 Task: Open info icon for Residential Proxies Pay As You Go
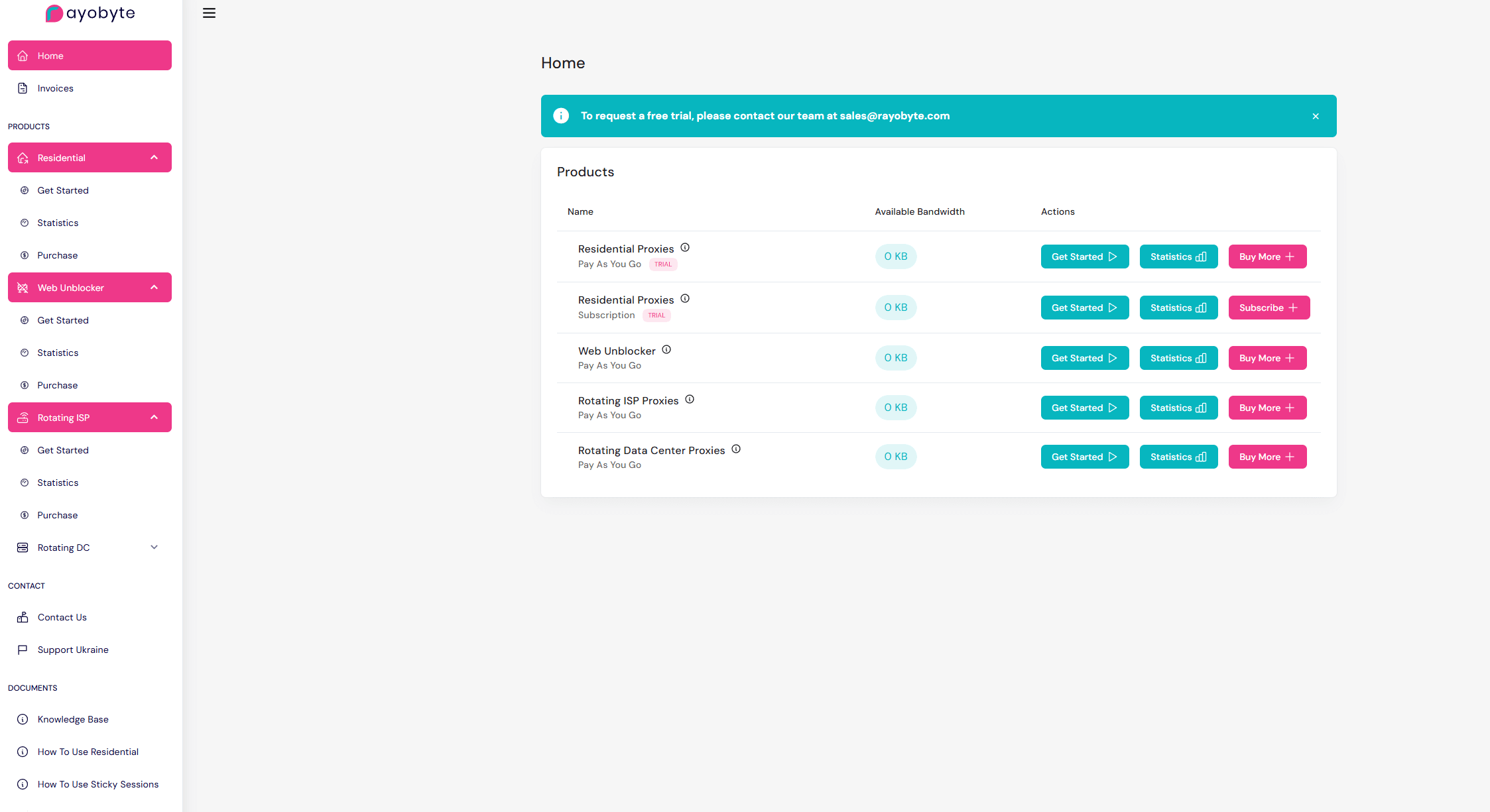[685, 247]
